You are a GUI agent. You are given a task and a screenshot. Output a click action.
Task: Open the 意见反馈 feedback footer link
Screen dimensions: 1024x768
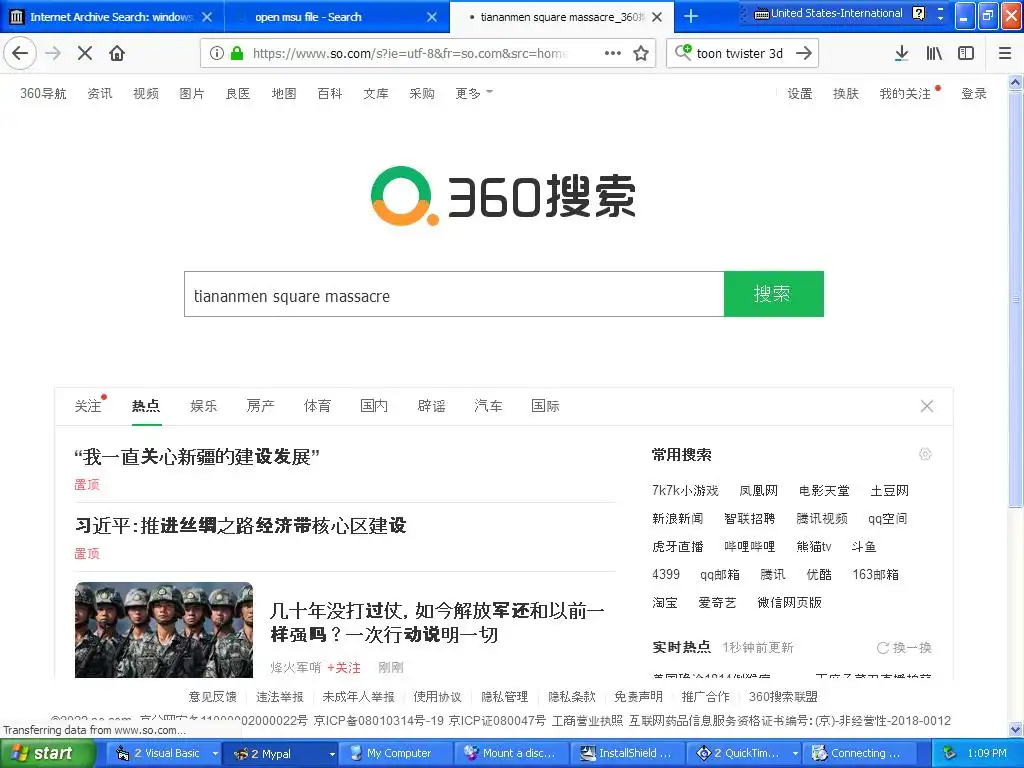click(x=213, y=697)
